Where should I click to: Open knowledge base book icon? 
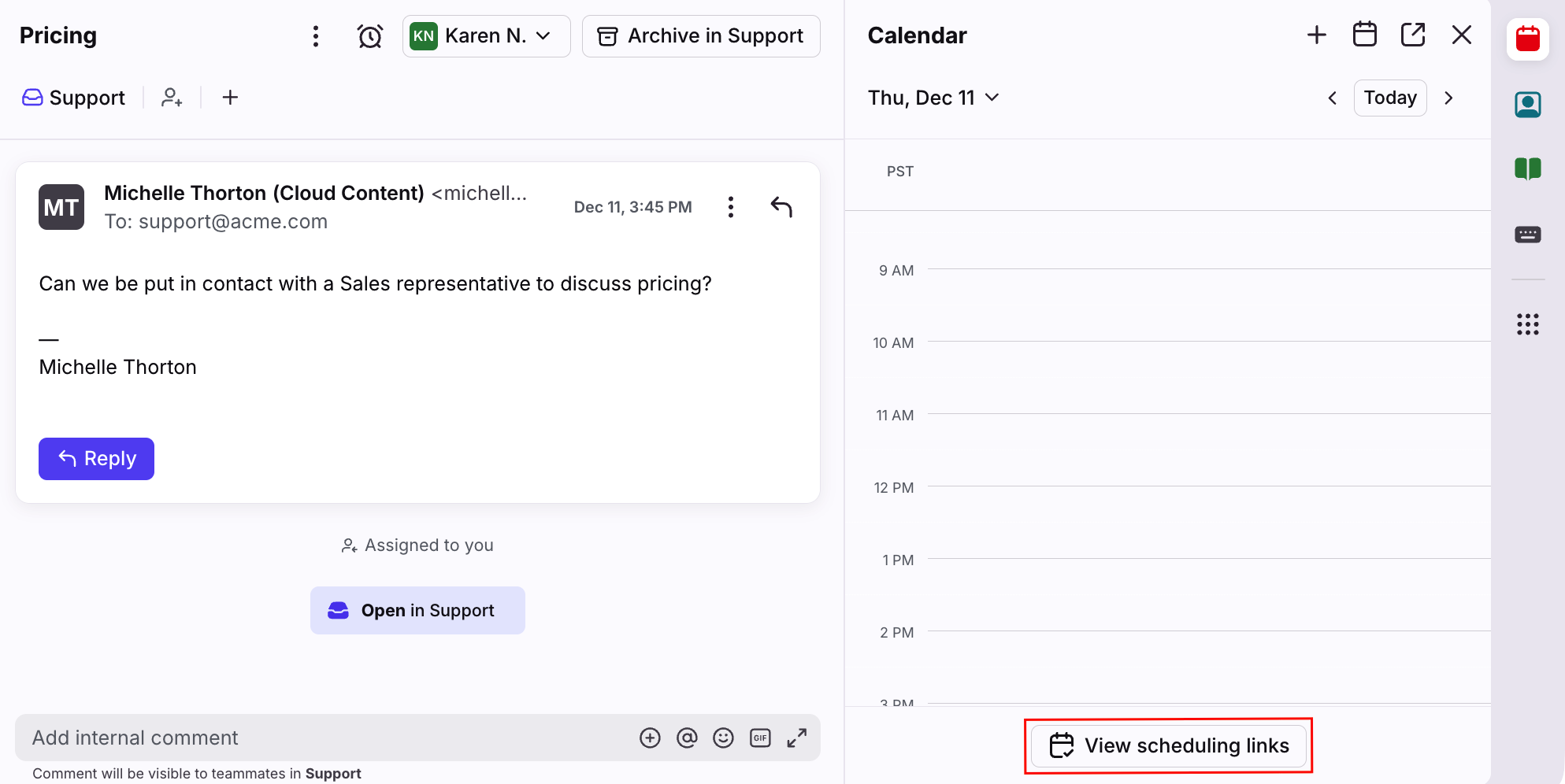pyautogui.click(x=1528, y=168)
